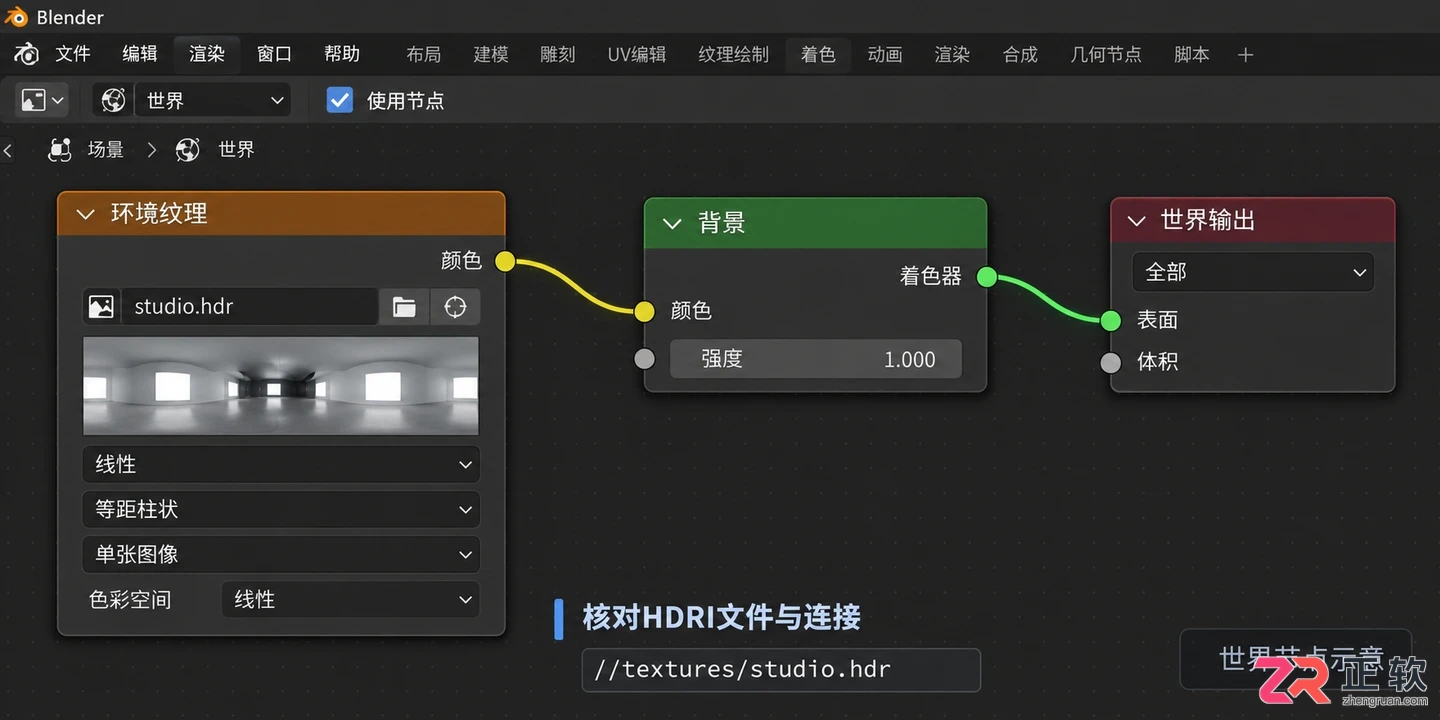
Task: Open the 等距柱状 projection dropdown
Action: (281, 509)
